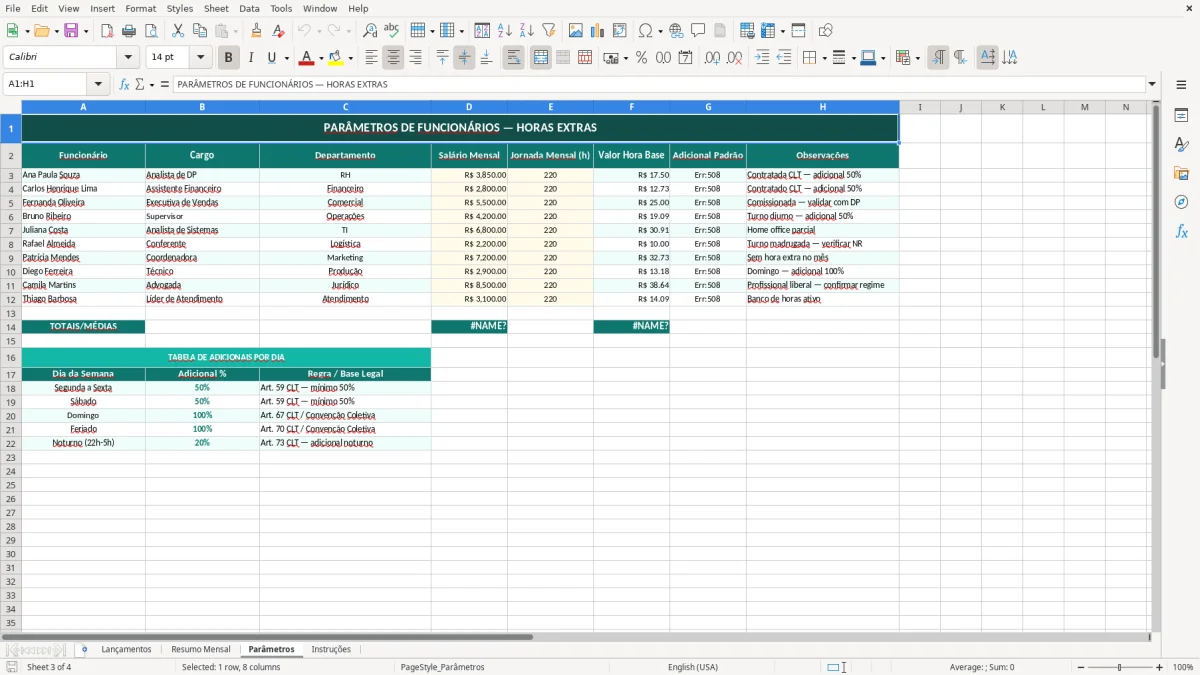Select column header D
The height and width of the screenshot is (675, 1200).
click(x=469, y=107)
